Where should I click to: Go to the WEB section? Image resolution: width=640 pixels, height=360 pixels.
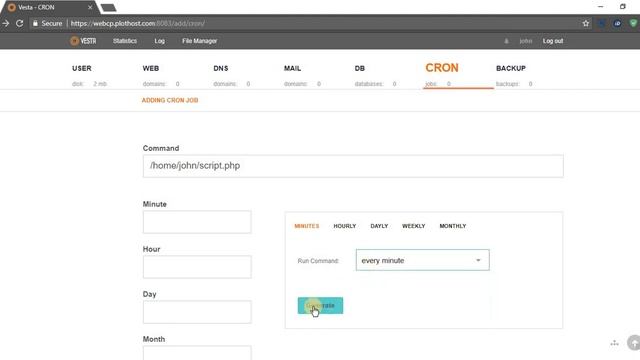(x=151, y=68)
